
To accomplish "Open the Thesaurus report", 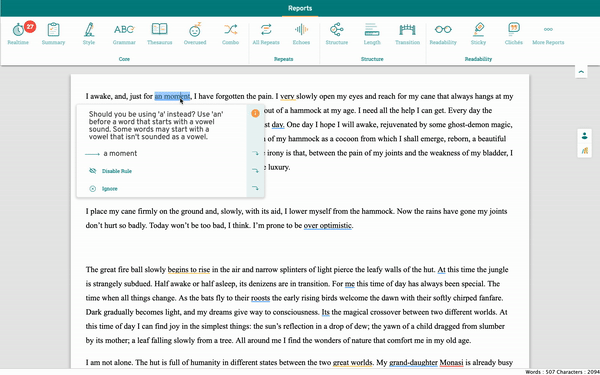I will [160, 34].
